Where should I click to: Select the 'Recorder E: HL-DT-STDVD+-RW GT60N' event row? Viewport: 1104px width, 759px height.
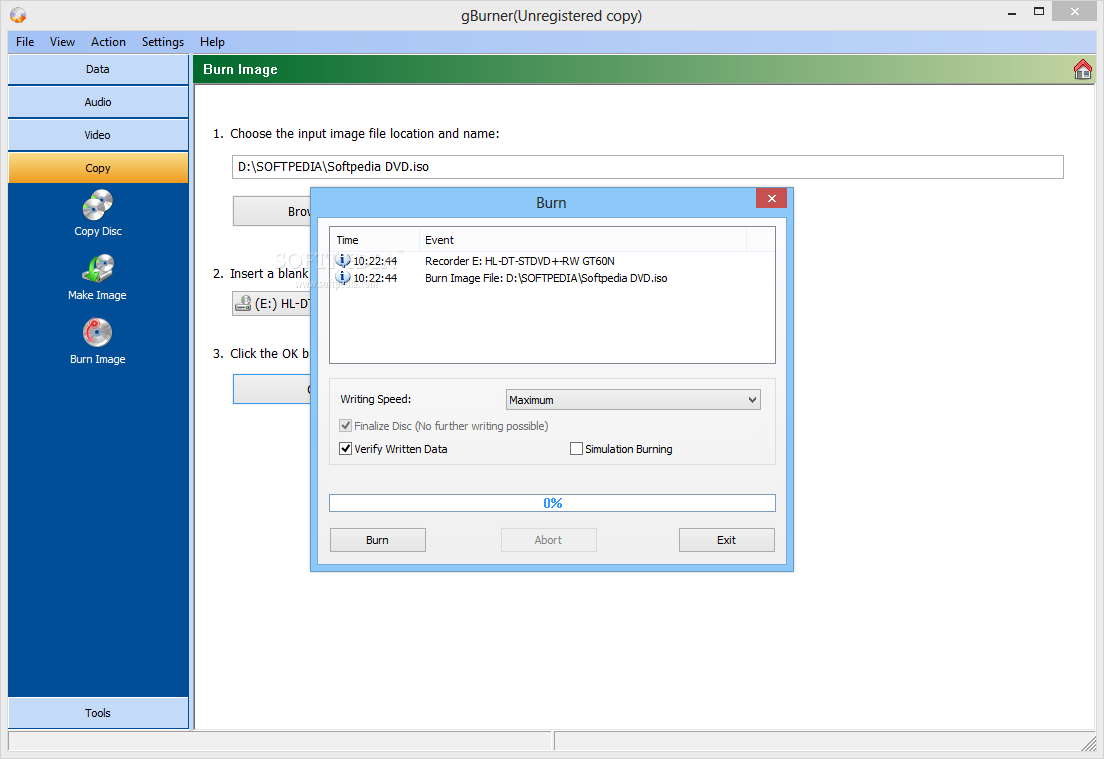pyautogui.click(x=552, y=261)
